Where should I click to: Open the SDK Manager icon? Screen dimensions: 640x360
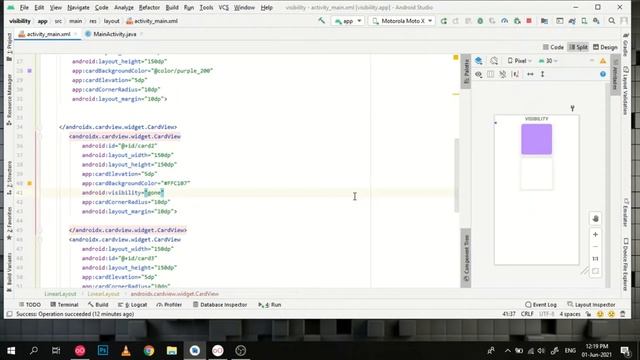(x=596, y=21)
